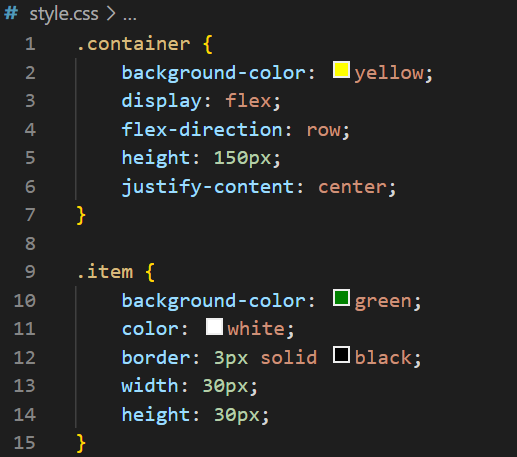Click 'height' property in .item rule
The height and width of the screenshot is (457, 517).
pos(156,415)
